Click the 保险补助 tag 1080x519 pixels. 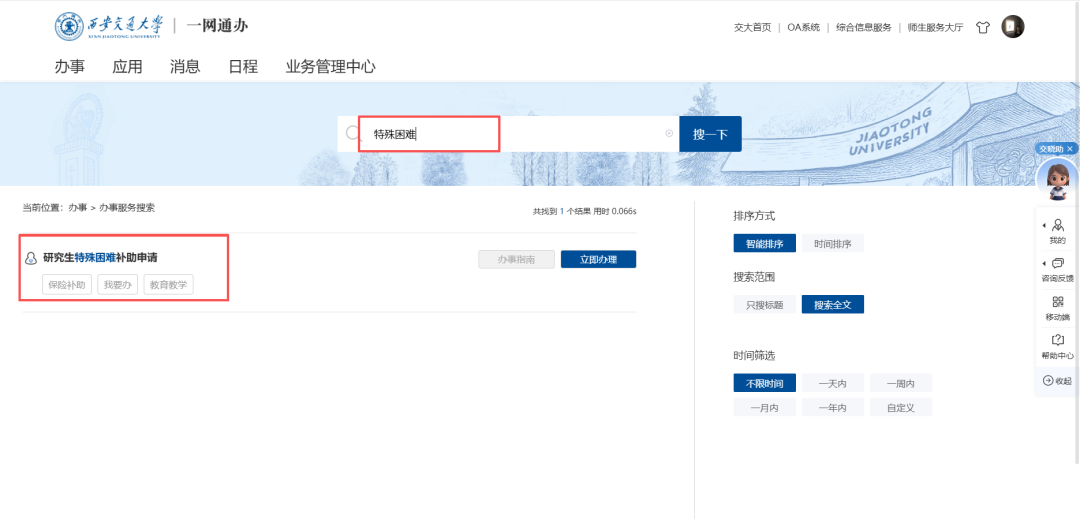[x=67, y=284]
